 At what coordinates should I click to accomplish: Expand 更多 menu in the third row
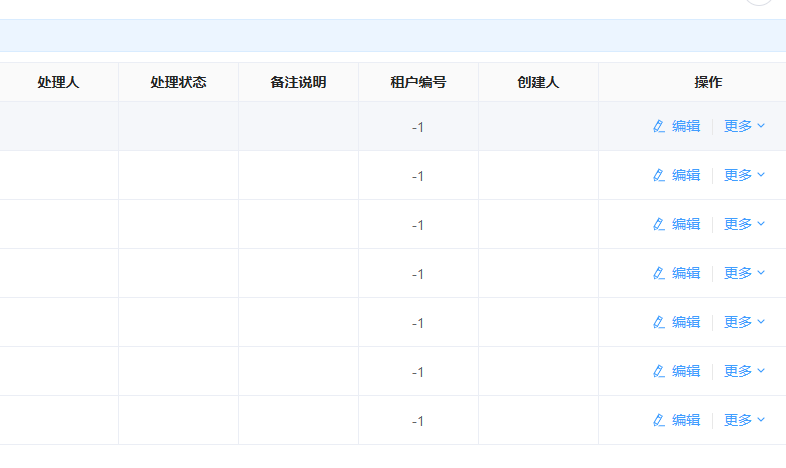[744, 224]
